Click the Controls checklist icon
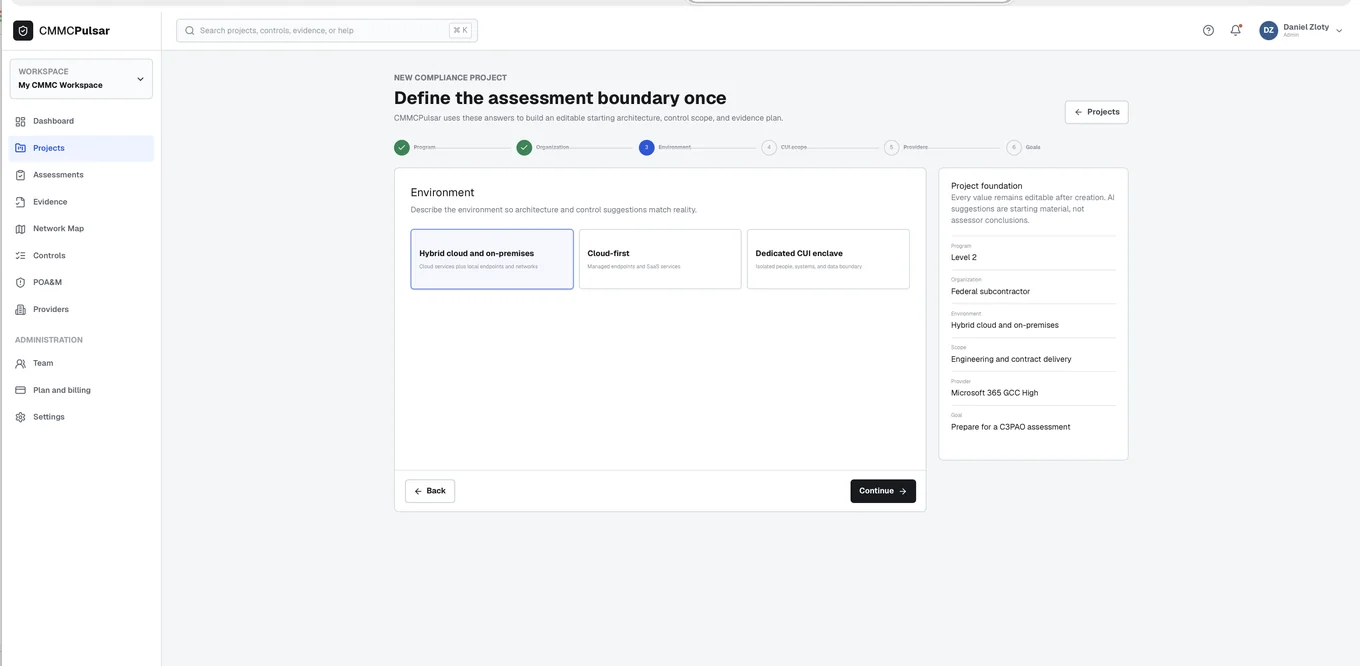 [x=20, y=256]
